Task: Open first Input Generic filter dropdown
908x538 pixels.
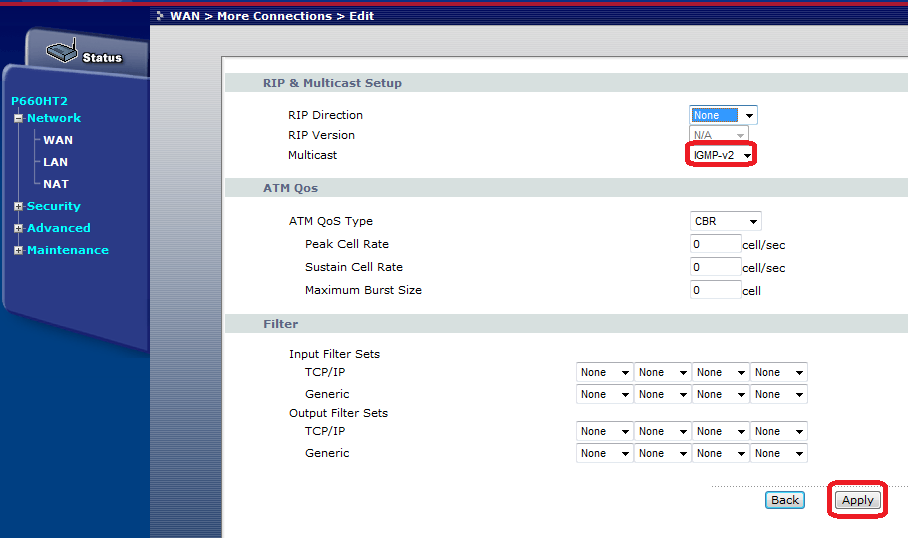Action: 605,394
